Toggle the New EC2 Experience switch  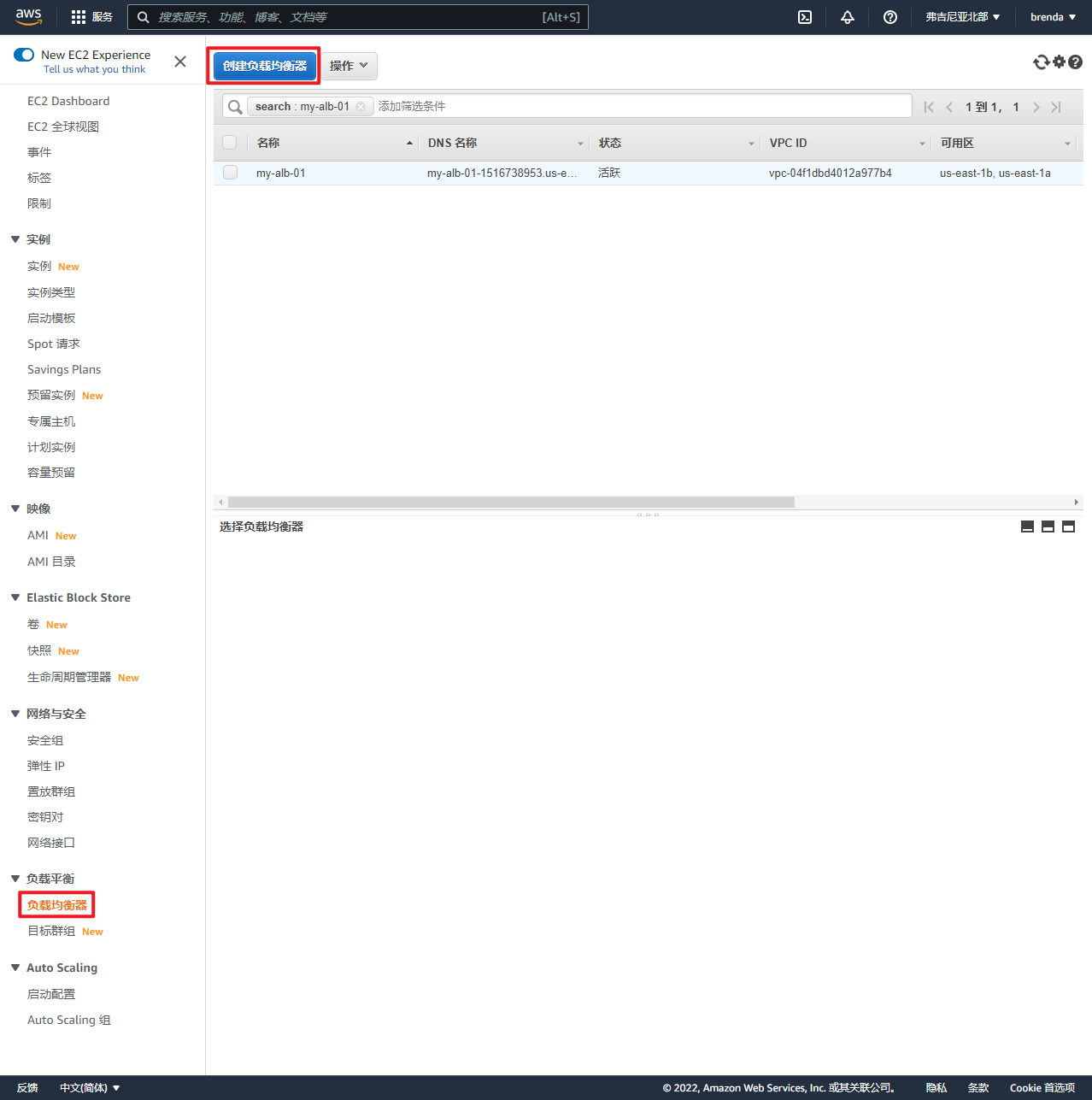coord(24,55)
